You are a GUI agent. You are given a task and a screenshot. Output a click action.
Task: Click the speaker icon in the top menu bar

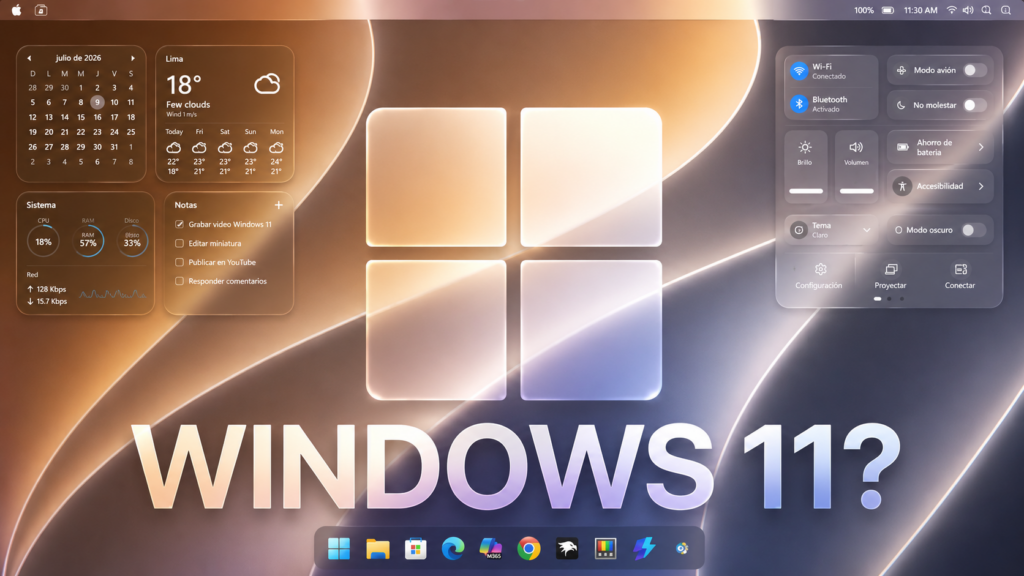tap(968, 10)
